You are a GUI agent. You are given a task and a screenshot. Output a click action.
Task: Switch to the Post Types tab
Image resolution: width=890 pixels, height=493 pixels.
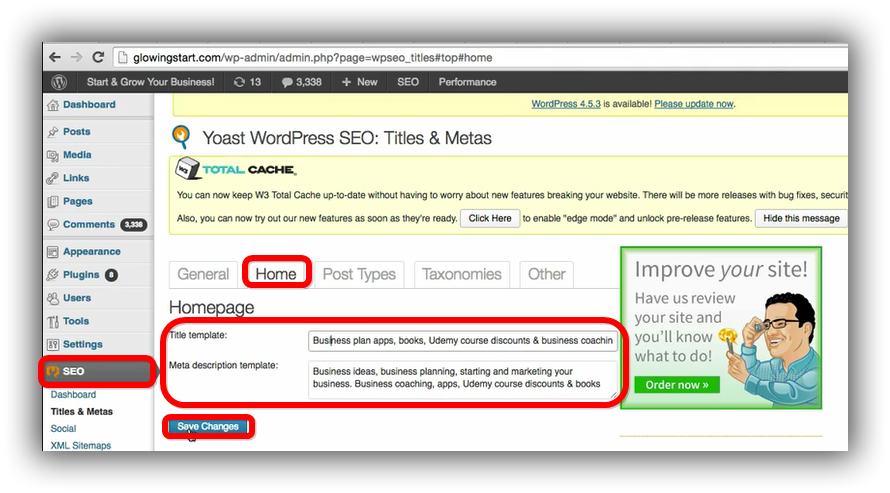tap(359, 275)
